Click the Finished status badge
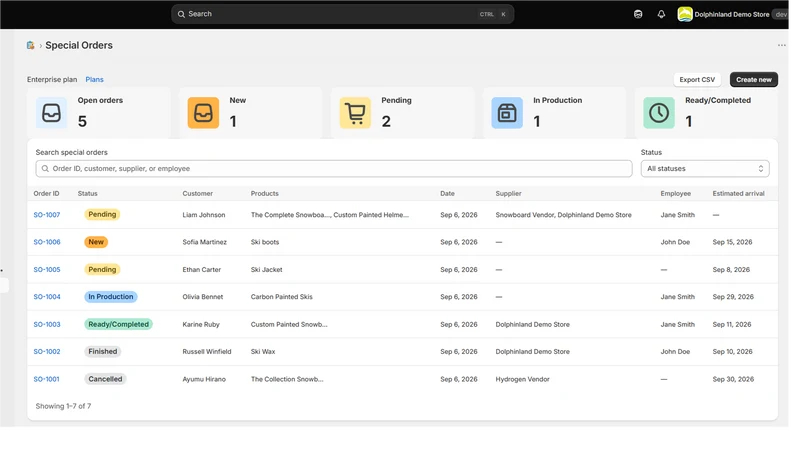This screenshot has height=450, width=800. tap(103, 352)
